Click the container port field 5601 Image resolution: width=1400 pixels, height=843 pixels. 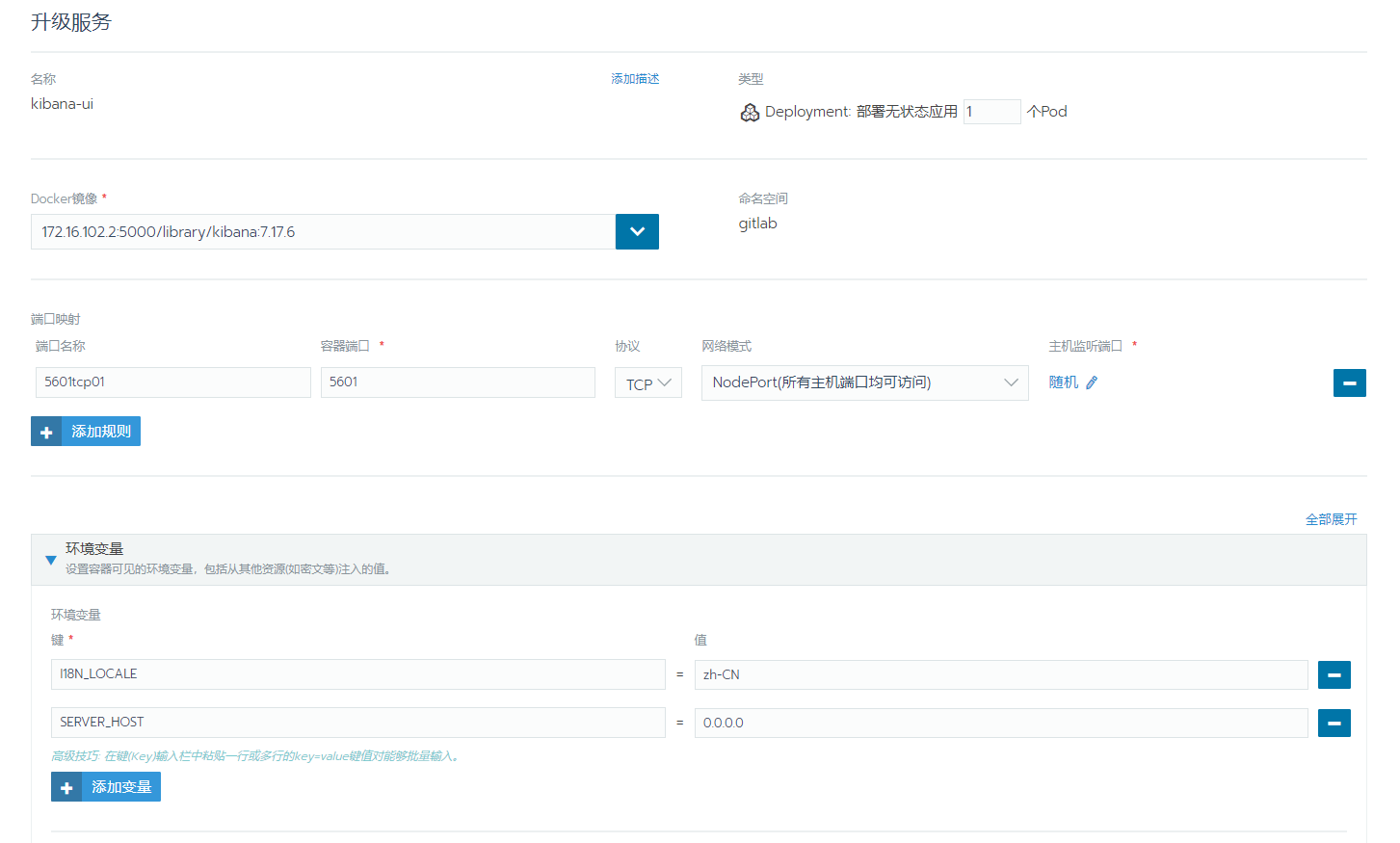[x=458, y=382]
